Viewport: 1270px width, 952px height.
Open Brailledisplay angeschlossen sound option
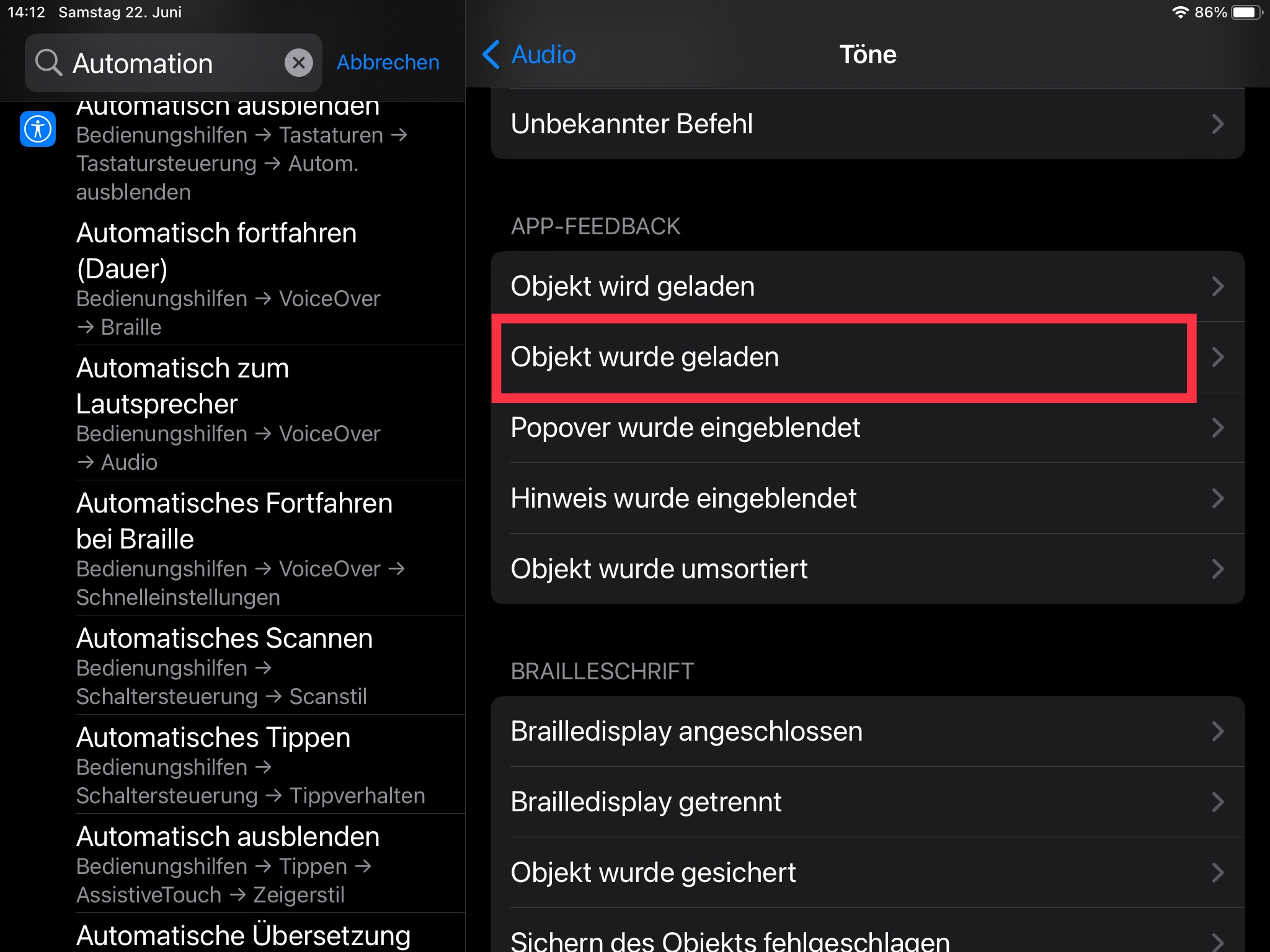(x=867, y=731)
